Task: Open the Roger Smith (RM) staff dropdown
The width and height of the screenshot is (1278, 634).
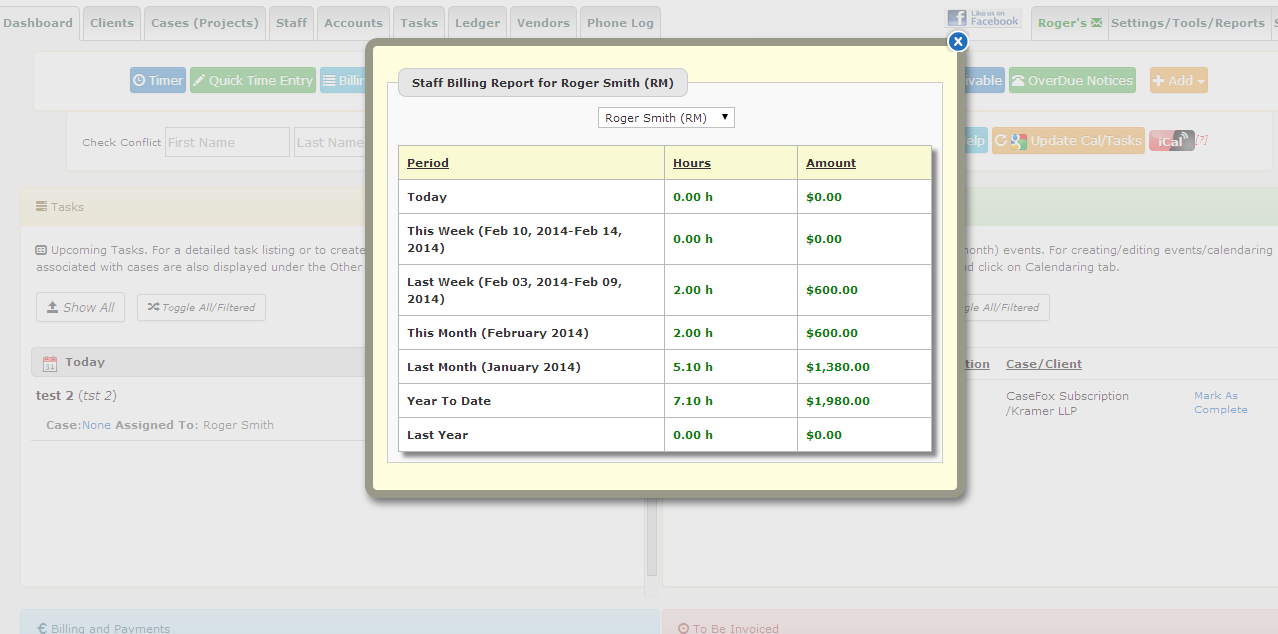Action: [x=666, y=118]
